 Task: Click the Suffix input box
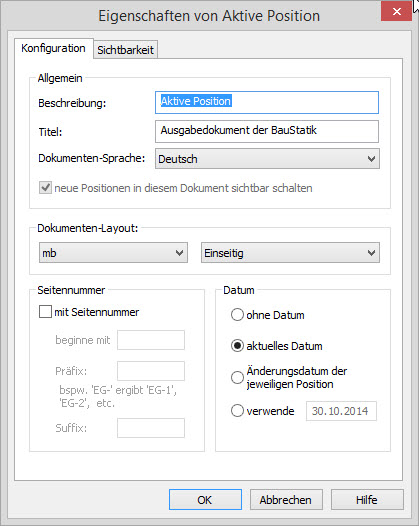tap(151, 428)
